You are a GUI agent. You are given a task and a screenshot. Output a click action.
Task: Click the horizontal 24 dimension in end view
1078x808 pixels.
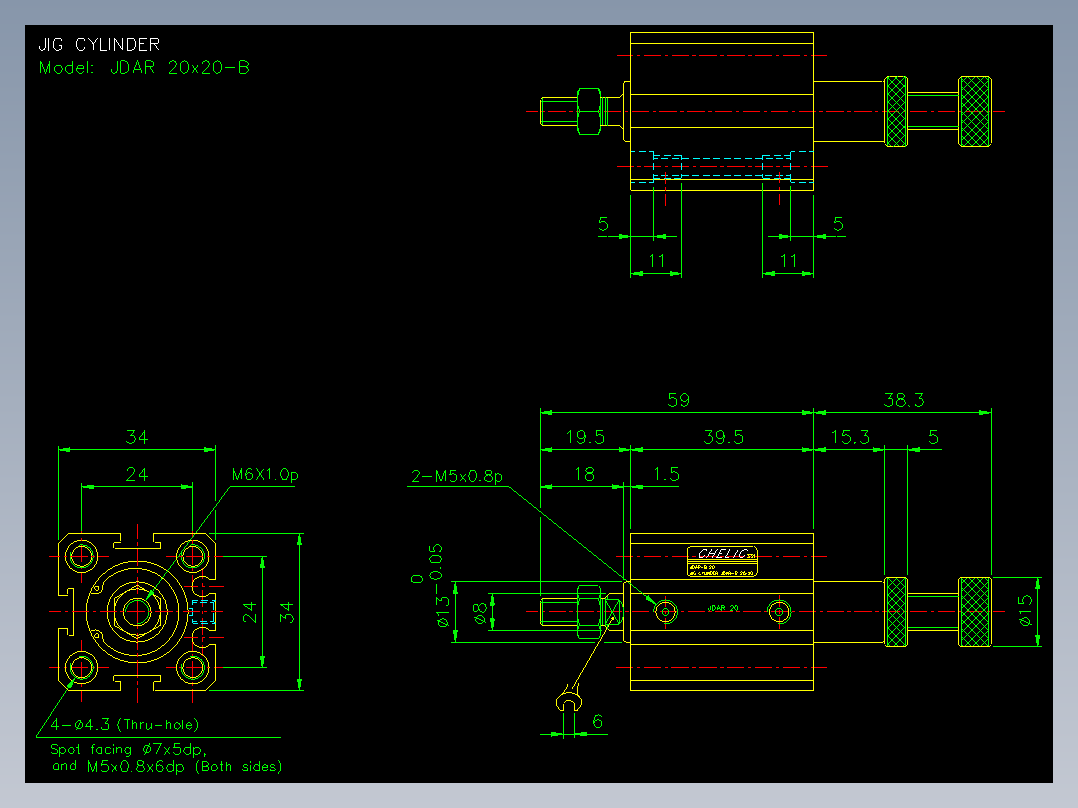click(137, 474)
